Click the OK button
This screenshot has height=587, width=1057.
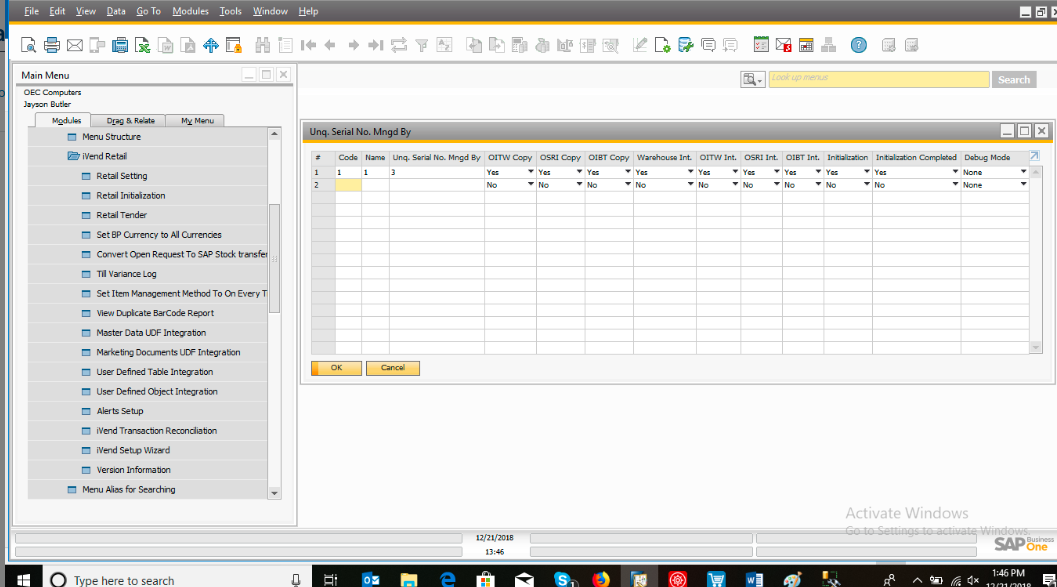pos(336,368)
